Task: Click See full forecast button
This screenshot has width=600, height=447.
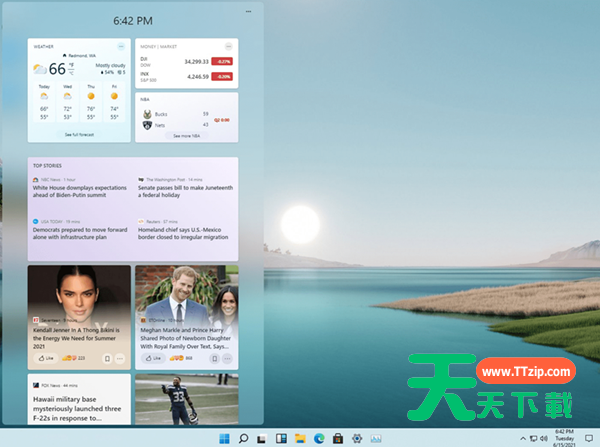Action: point(80,133)
